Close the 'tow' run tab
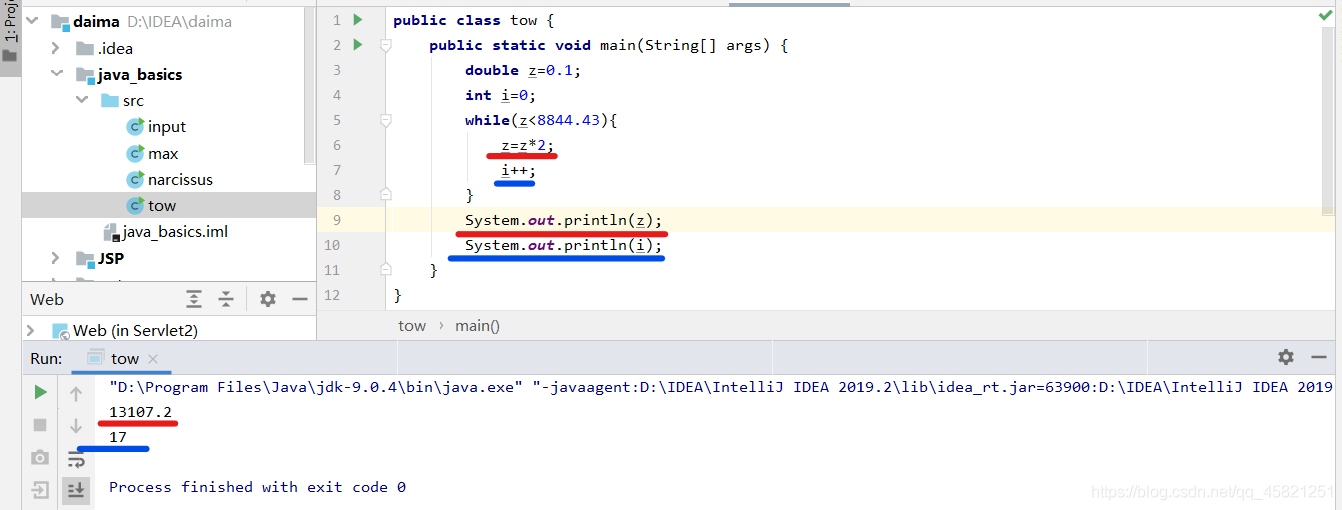Viewport: 1342px width, 510px height. click(152, 359)
